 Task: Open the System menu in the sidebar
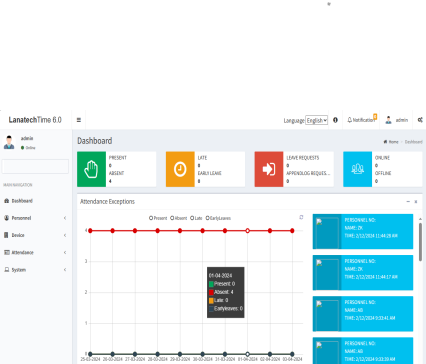pyautogui.click(x=35, y=270)
